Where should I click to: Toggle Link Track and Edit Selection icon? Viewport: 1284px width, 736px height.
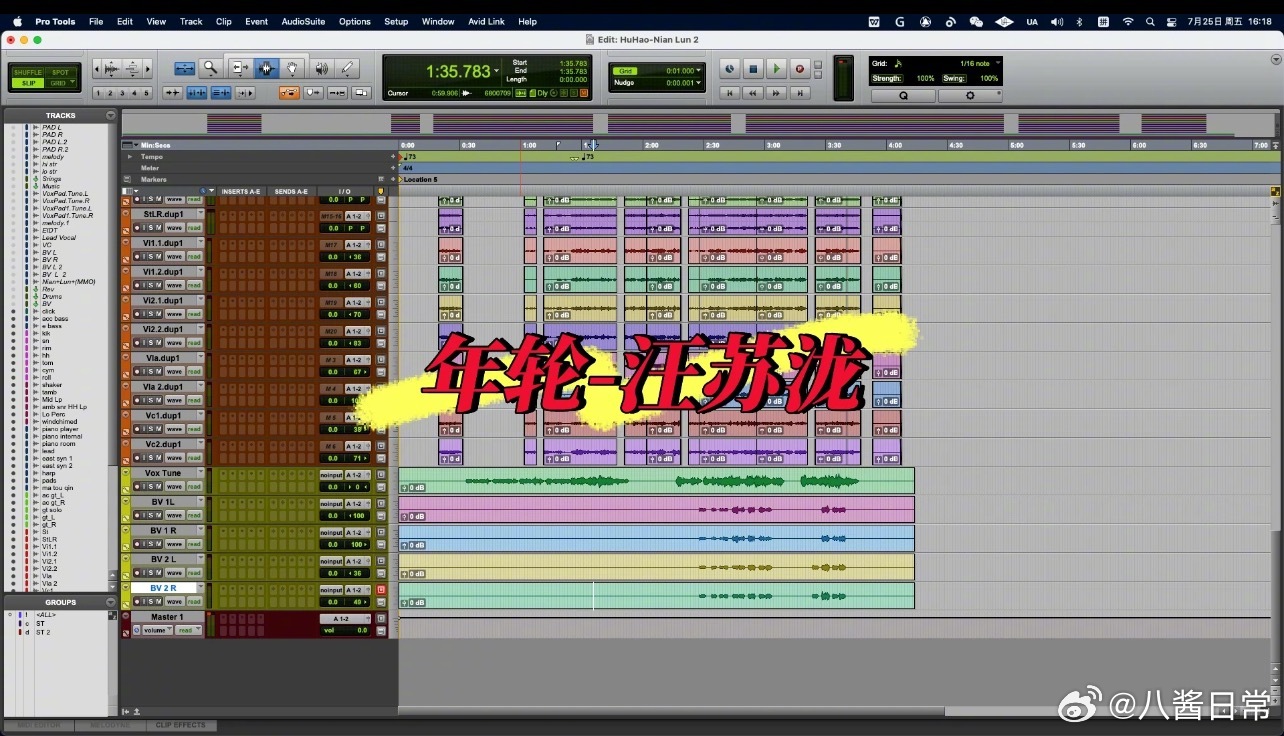[x=221, y=93]
